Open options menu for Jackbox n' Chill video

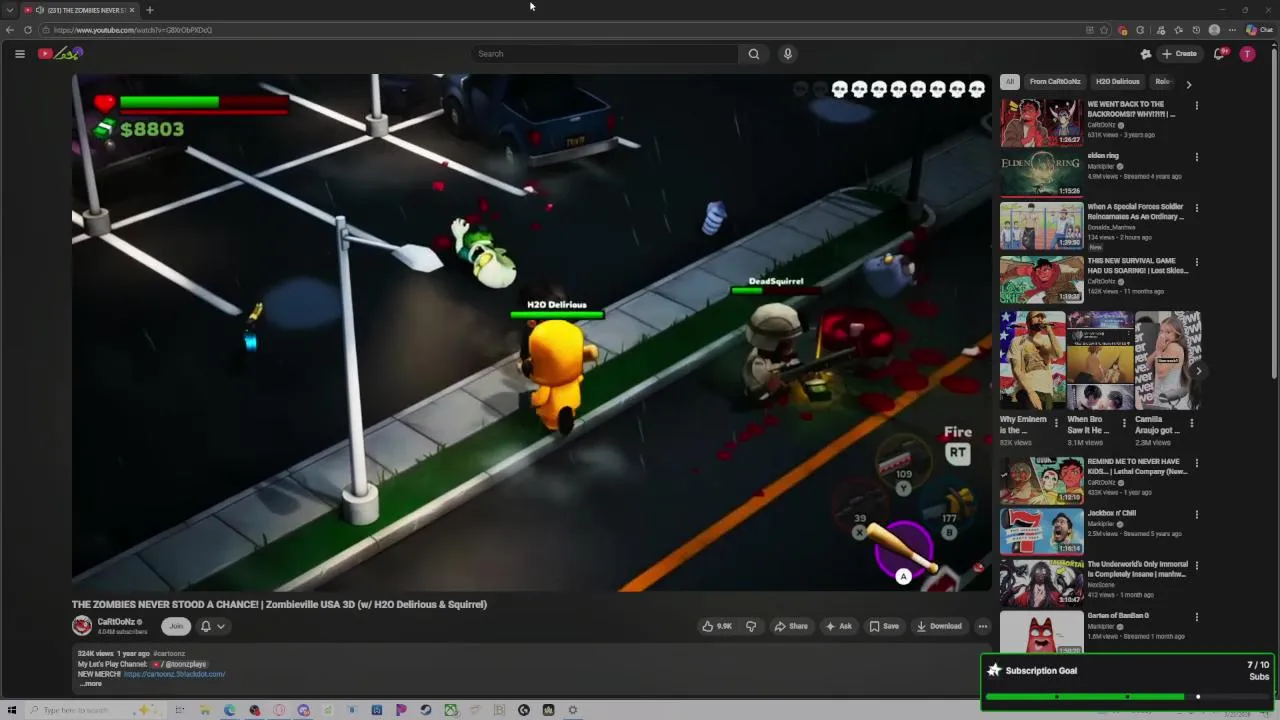[1196, 514]
